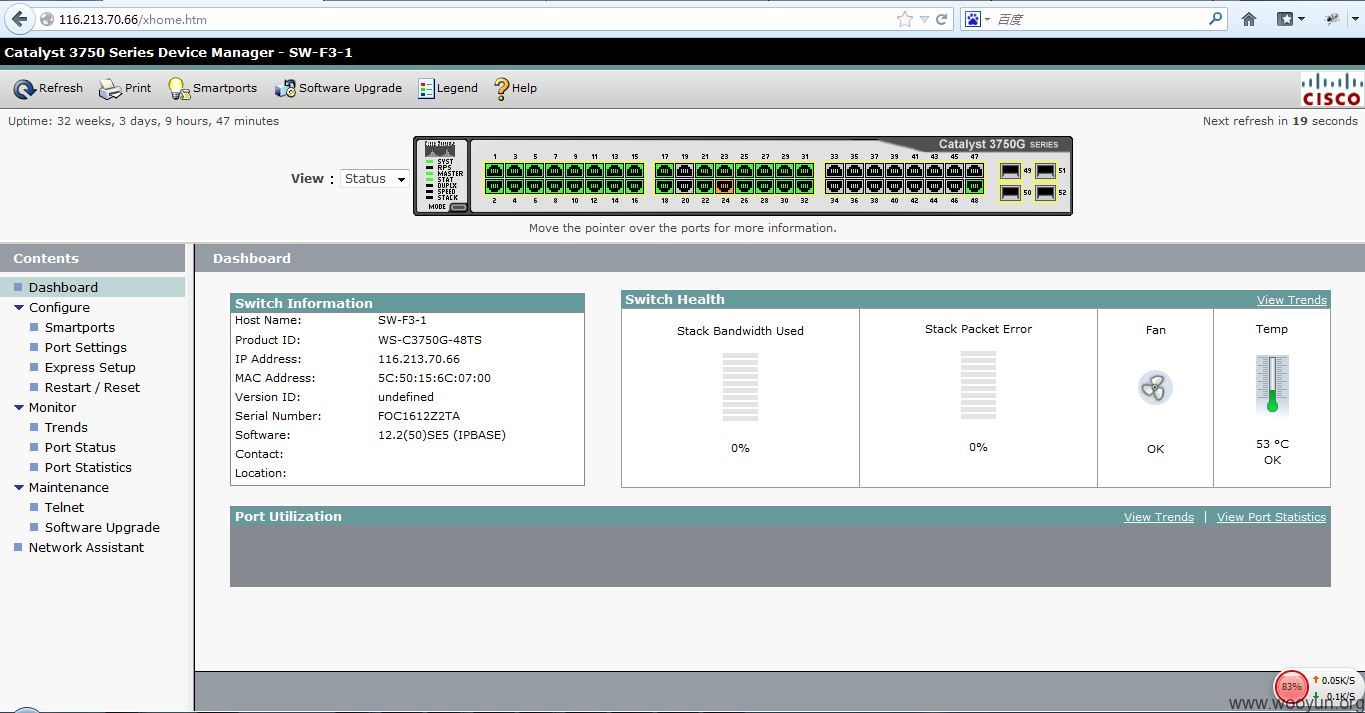Click the Temp thermometer icon
The height and width of the screenshot is (713, 1365).
point(1272,385)
